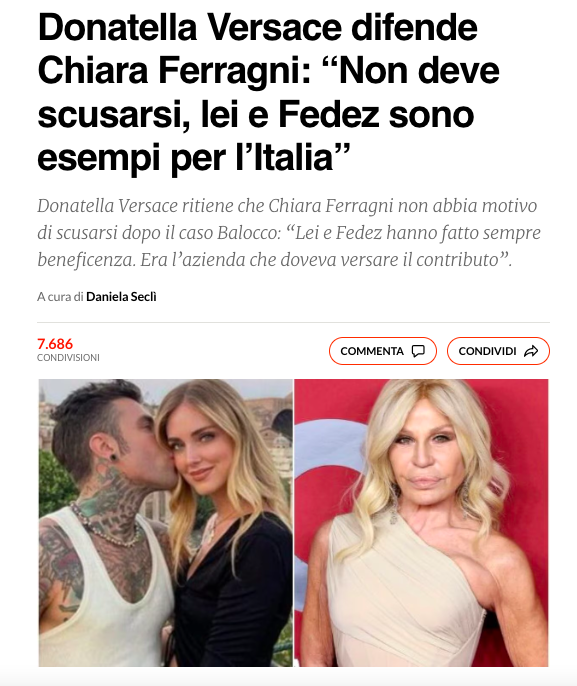577x686 pixels.
Task: Click the words "Donatella Versace" in the headline
Action: click(190, 28)
